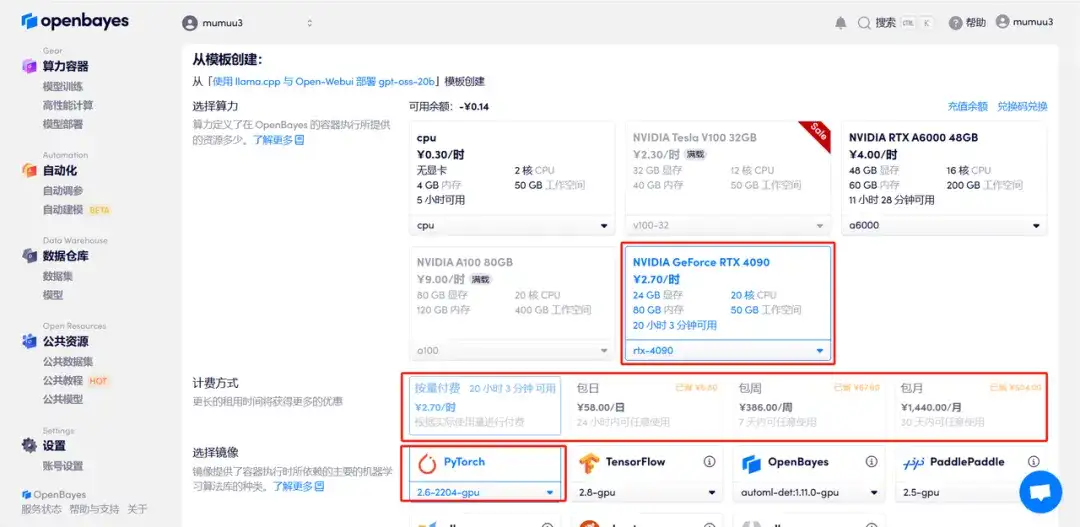Click the 关于 footer link
Image resolution: width=1080 pixels, height=527 pixels.
click(x=137, y=510)
